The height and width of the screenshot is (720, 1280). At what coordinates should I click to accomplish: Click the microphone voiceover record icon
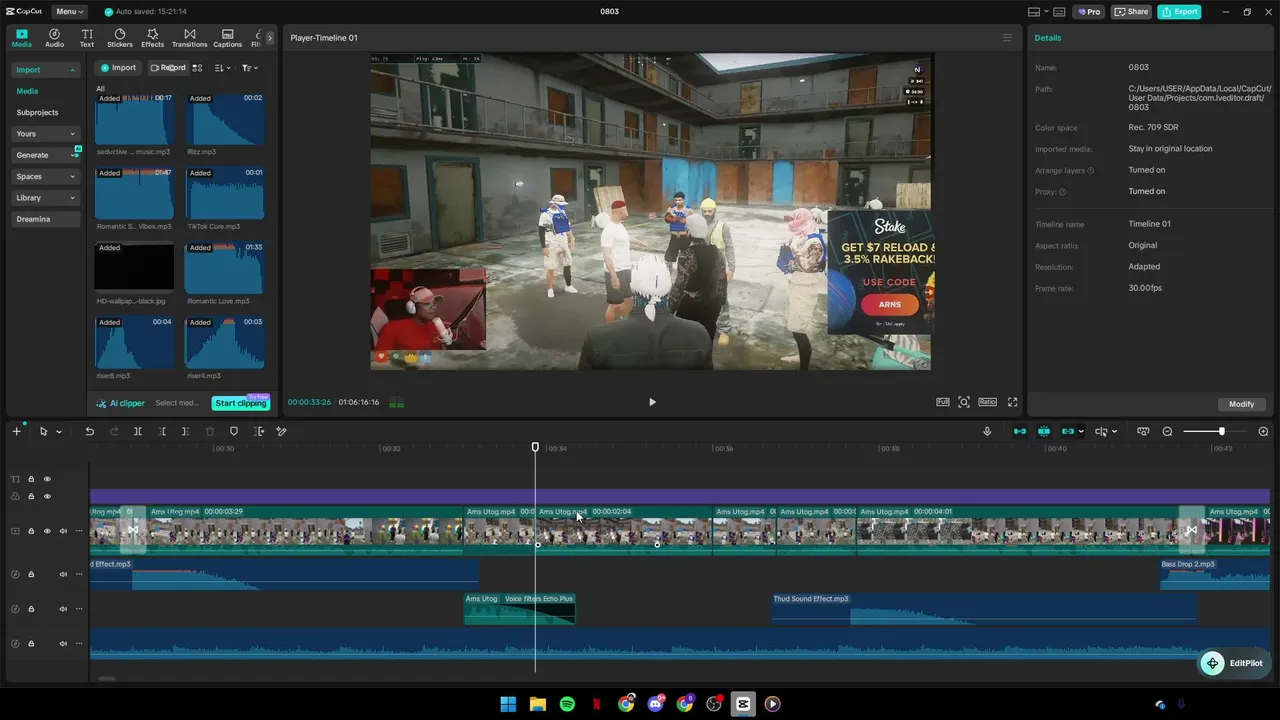[x=987, y=431]
